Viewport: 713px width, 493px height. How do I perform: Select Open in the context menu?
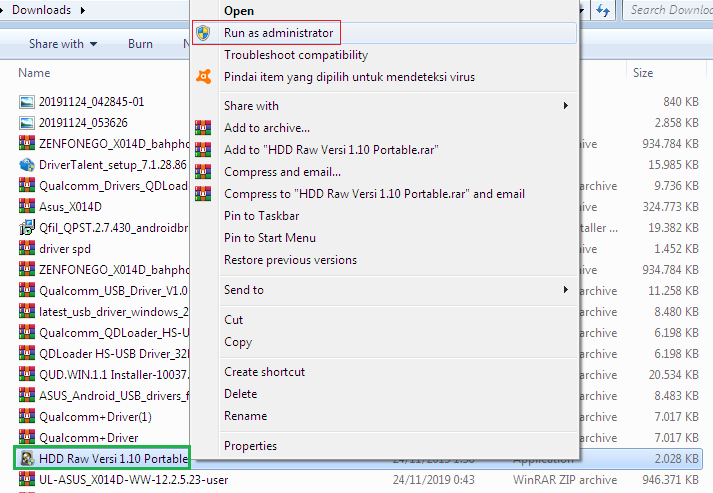point(239,11)
